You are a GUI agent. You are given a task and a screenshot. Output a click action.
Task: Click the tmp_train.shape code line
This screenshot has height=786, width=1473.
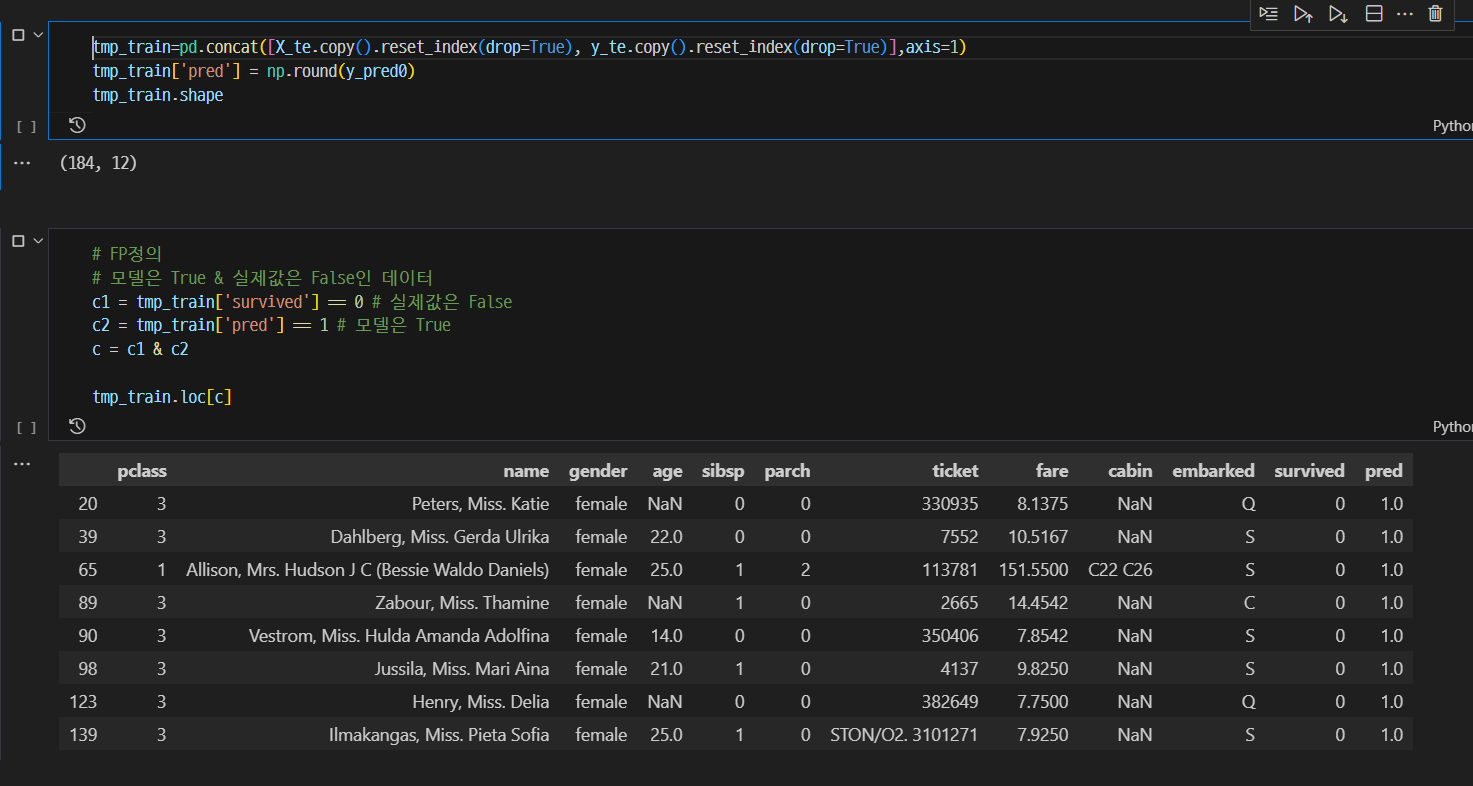[x=158, y=95]
